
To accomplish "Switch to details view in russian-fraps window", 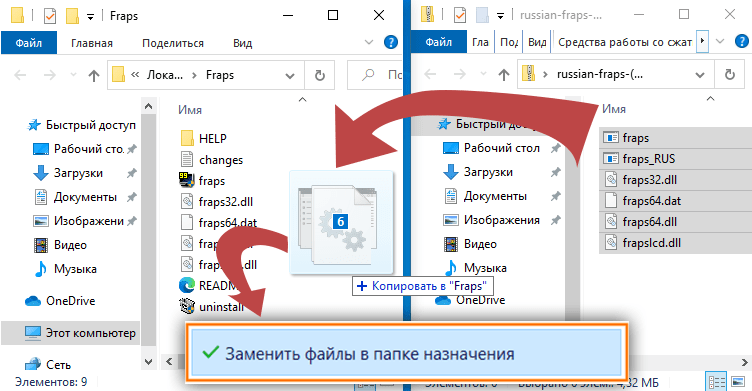I will click(717, 383).
